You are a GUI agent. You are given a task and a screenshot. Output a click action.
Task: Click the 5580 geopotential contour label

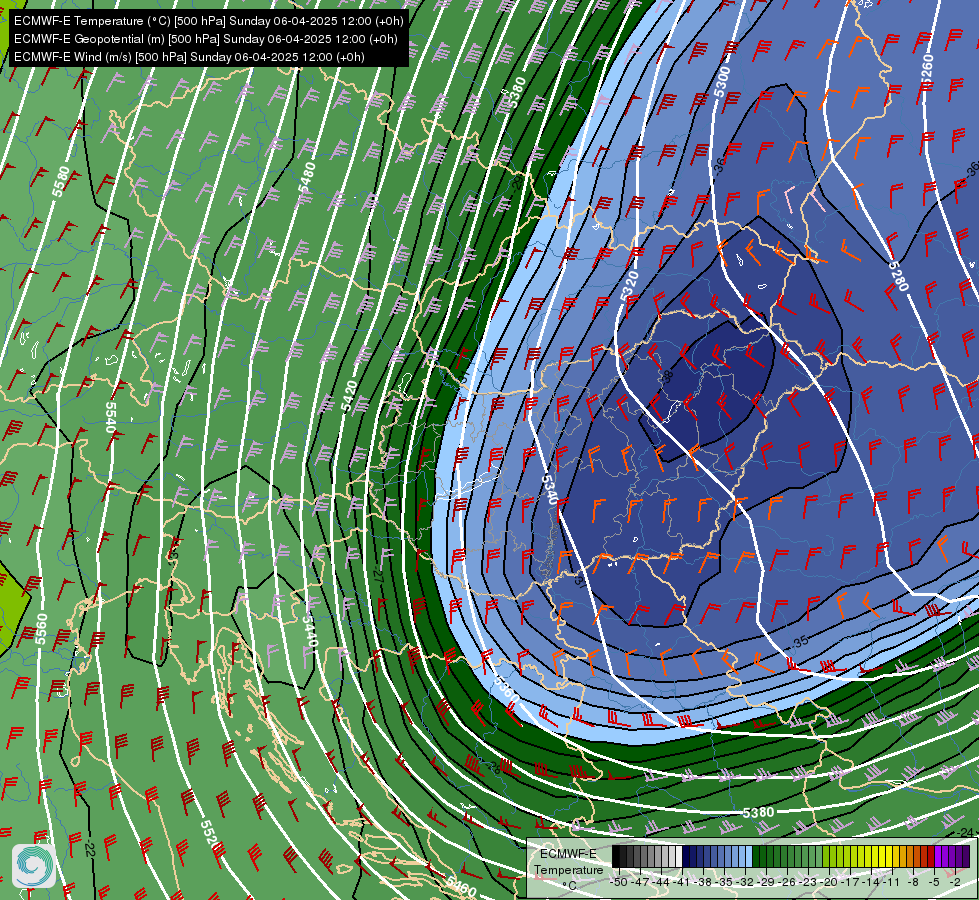tap(61, 182)
